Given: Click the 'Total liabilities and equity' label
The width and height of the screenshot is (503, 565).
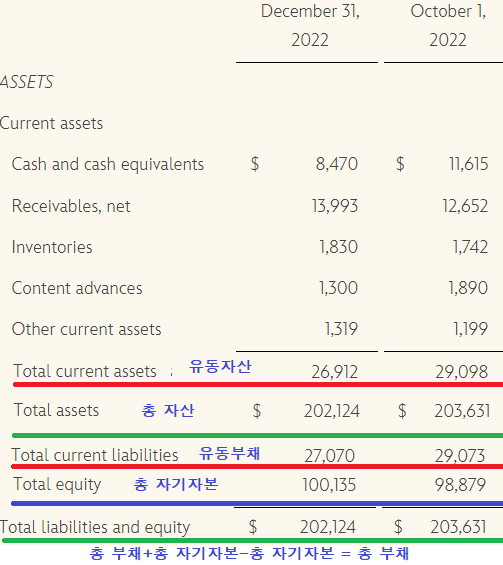Looking at the screenshot, I should 95,528.
